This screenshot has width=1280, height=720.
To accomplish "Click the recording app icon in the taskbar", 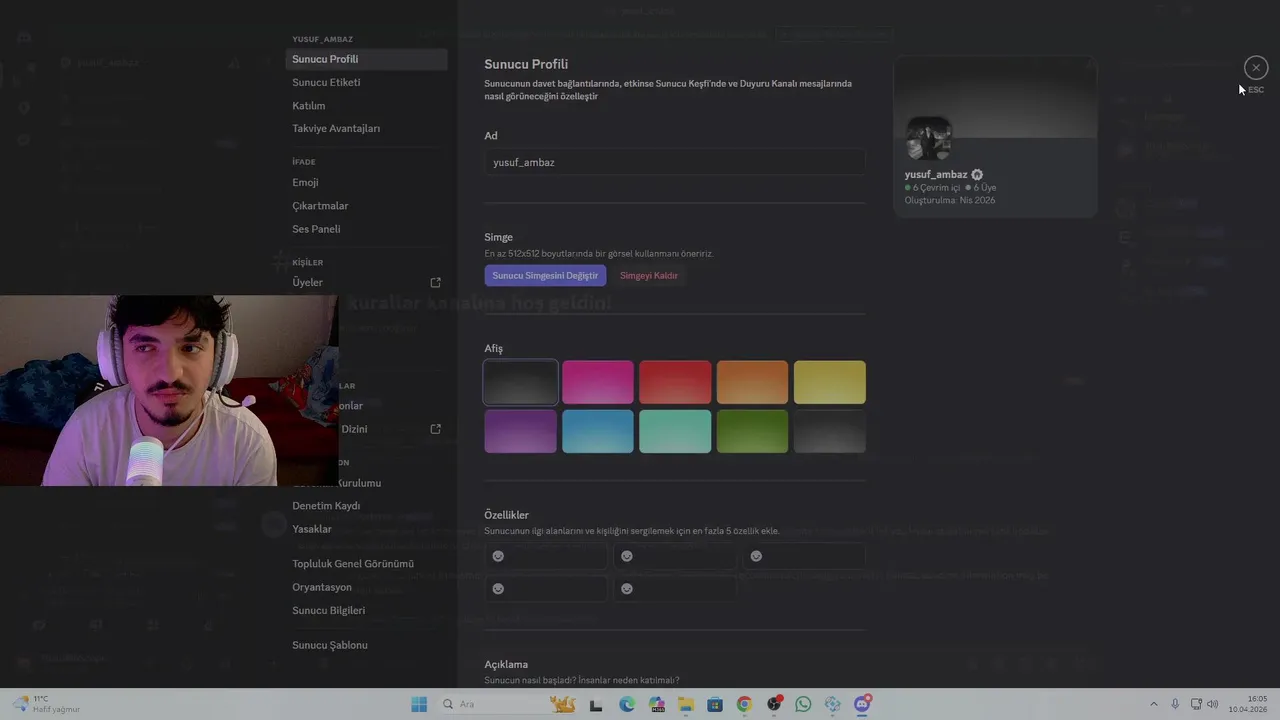I will click(x=774, y=704).
